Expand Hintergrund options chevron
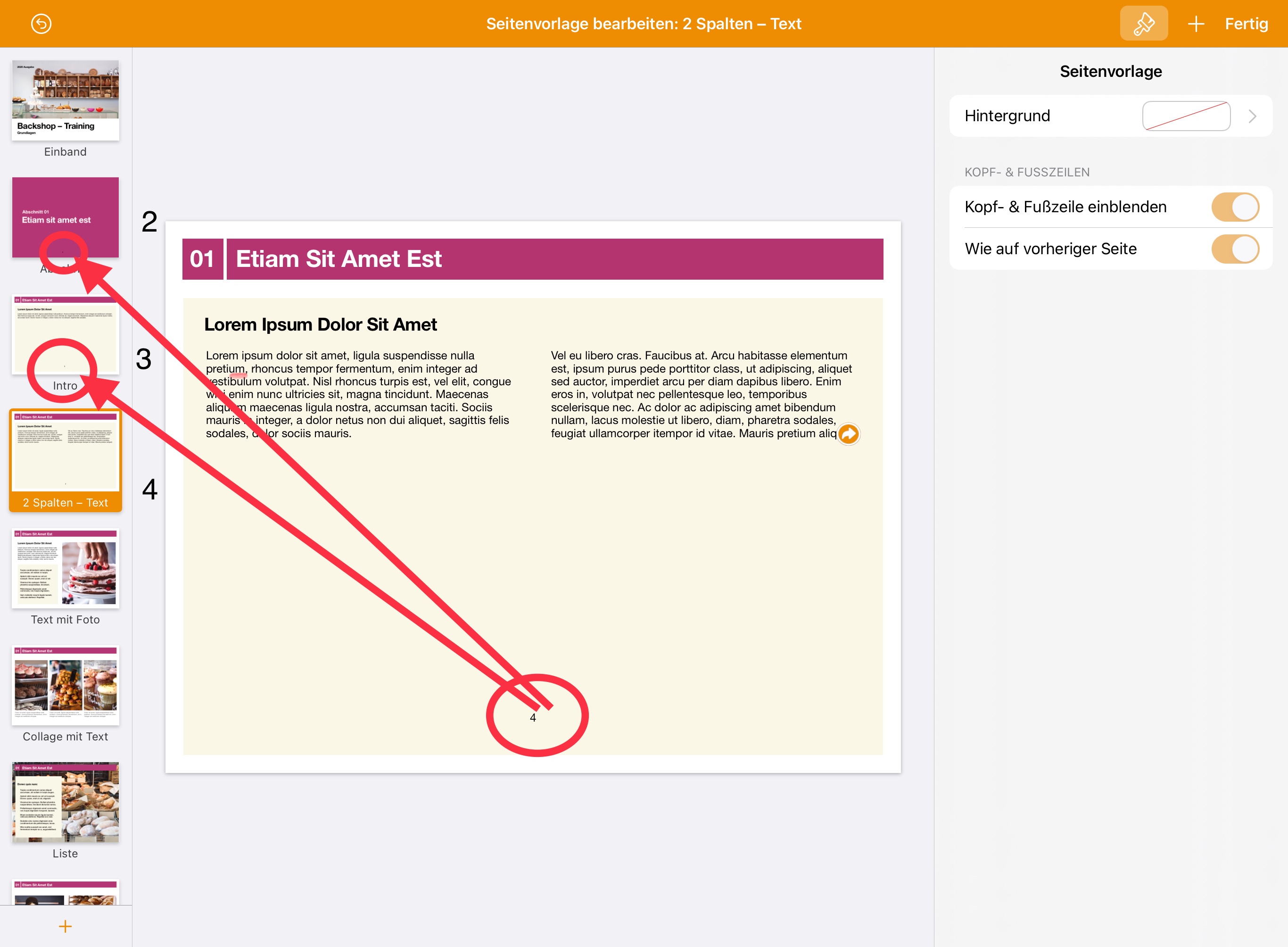The height and width of the screenshot is (947, 1288). coord(1253,116)
